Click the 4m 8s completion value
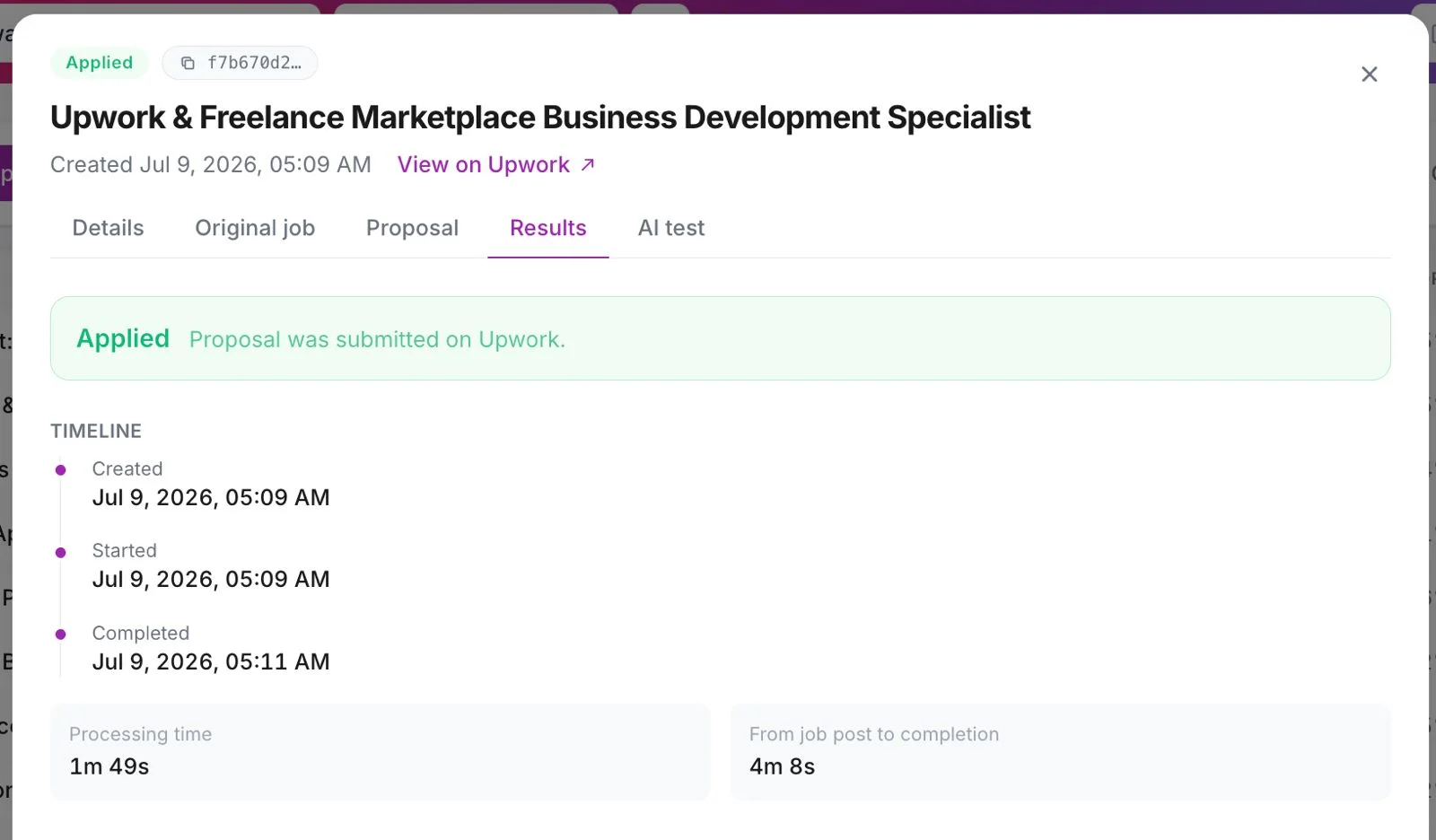 783,766
